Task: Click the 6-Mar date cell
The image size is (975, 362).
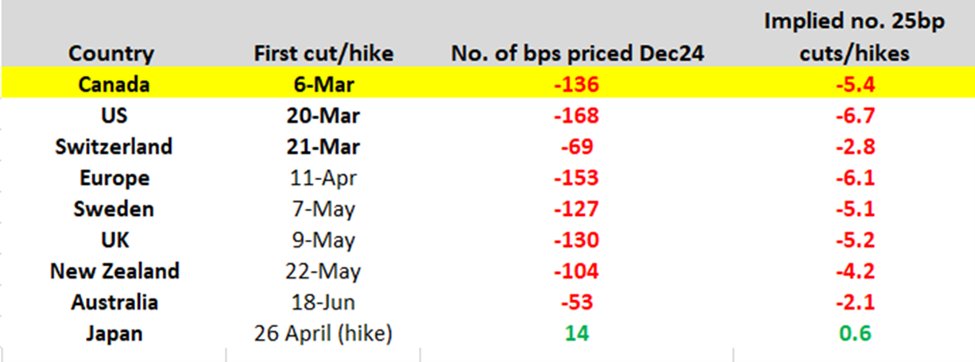Action: 323,85
